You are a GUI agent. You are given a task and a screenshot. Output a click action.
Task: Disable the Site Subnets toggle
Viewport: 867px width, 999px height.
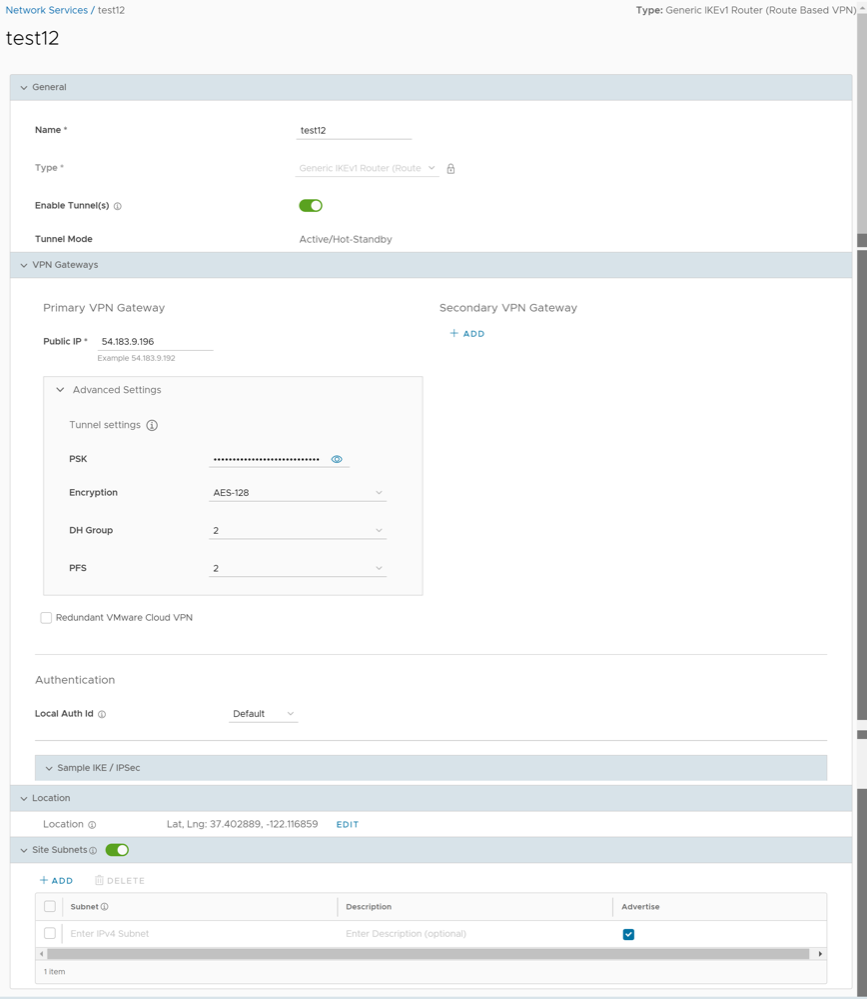pos(117,850)
